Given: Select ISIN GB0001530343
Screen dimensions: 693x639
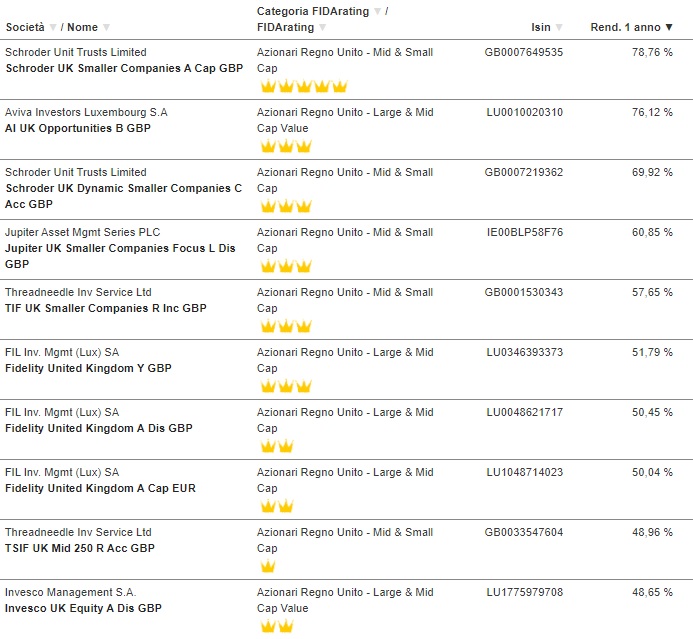Looking at the screenshot, I should 524,293.
